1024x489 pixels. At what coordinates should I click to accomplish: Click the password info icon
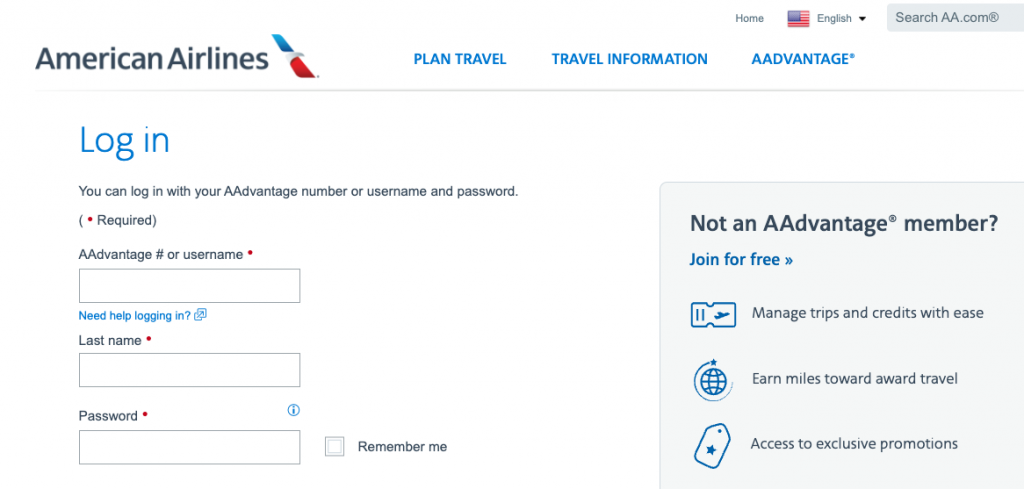click(x=294, y=410)
